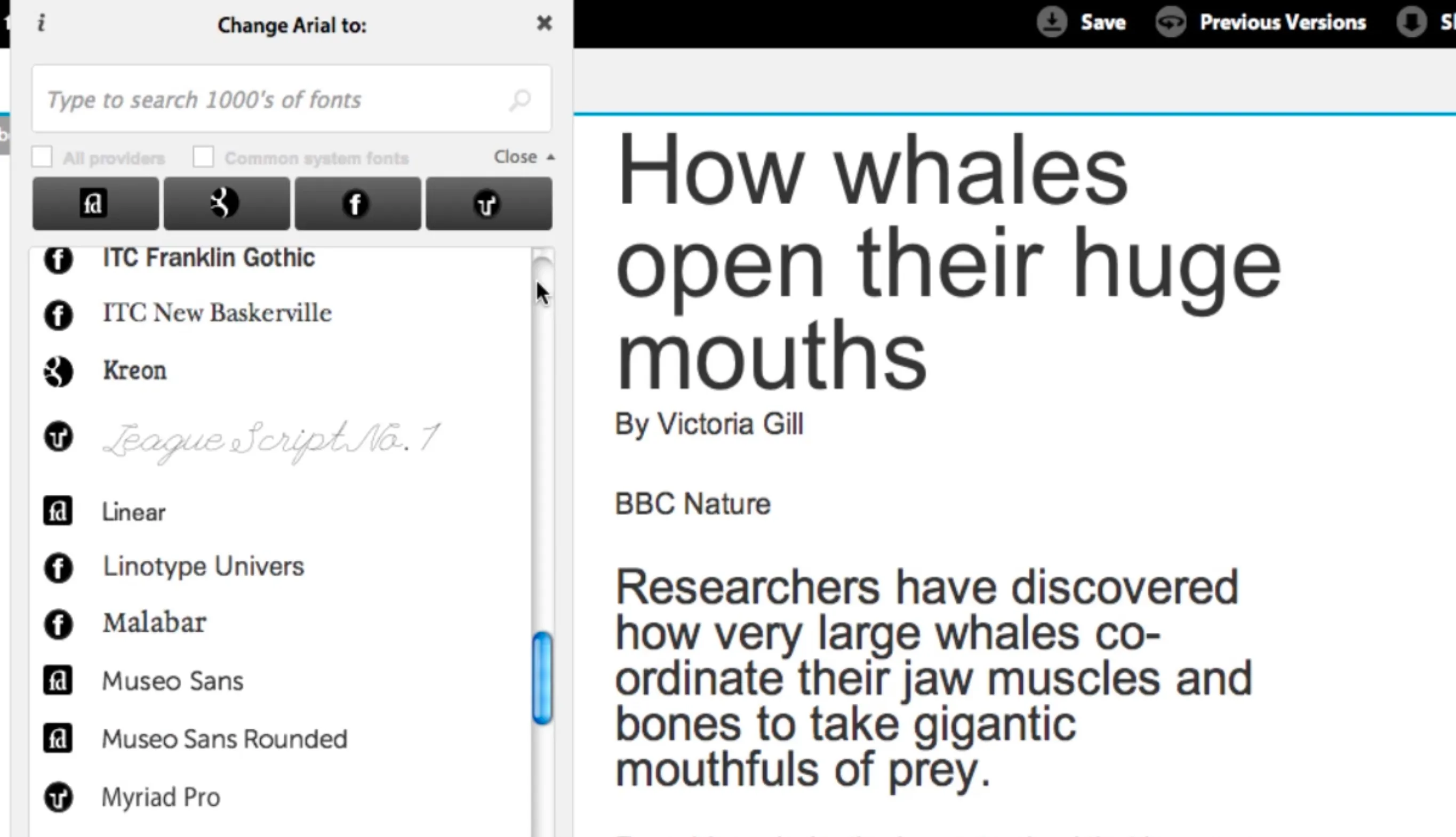Enable the All providers checkbox
The image size is (1456, 837).
(42, 157)
